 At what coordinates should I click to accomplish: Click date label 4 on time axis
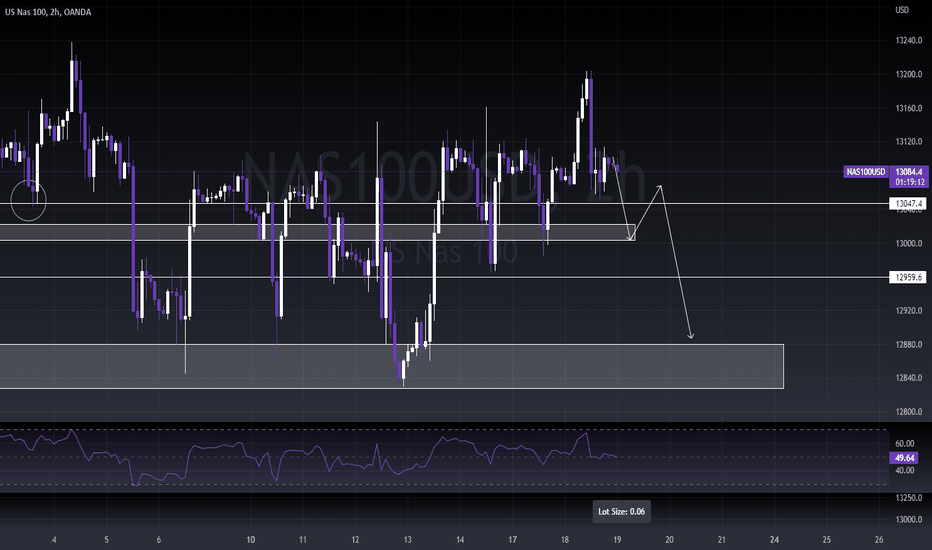coord(54,540)
